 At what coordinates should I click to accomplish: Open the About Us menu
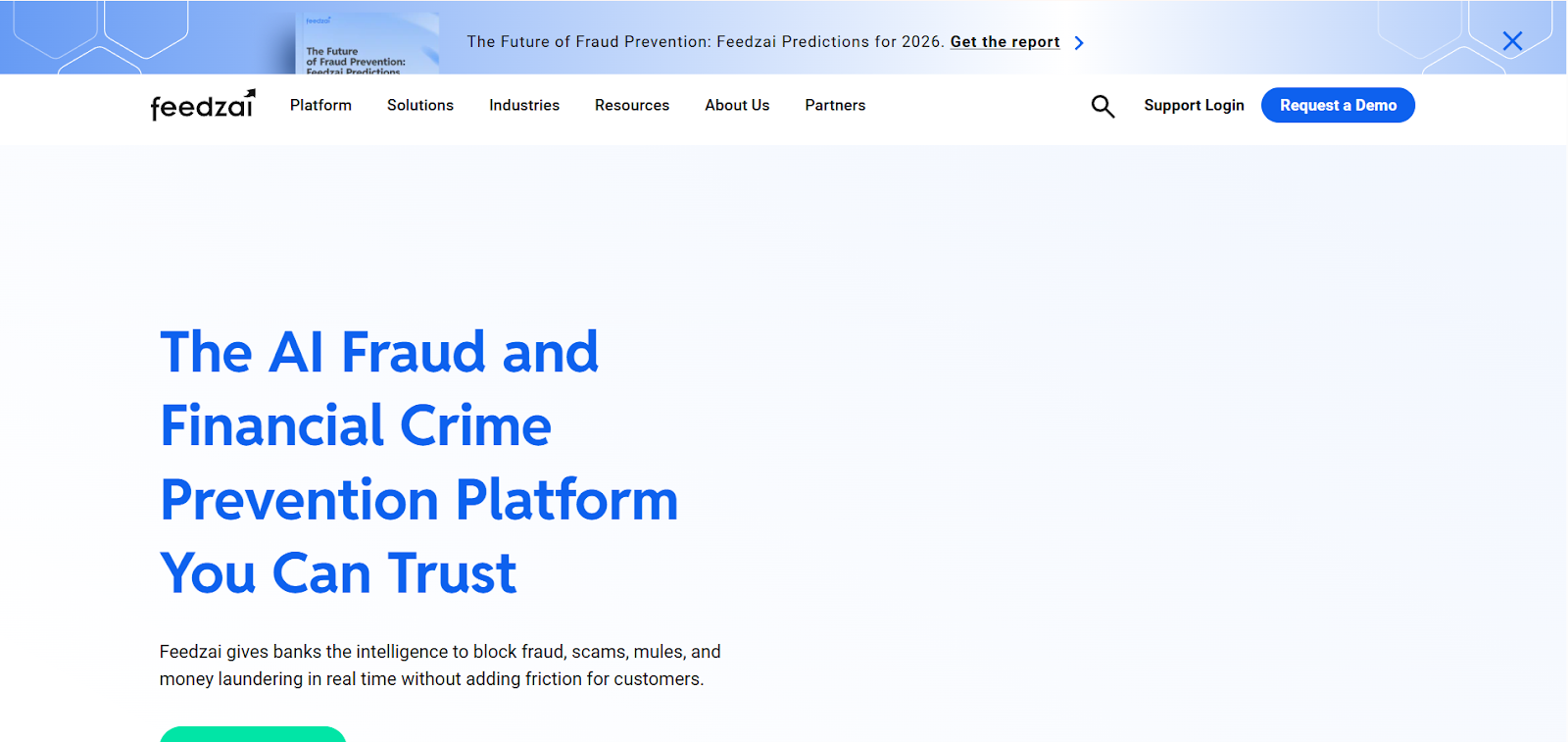point(737,105)
